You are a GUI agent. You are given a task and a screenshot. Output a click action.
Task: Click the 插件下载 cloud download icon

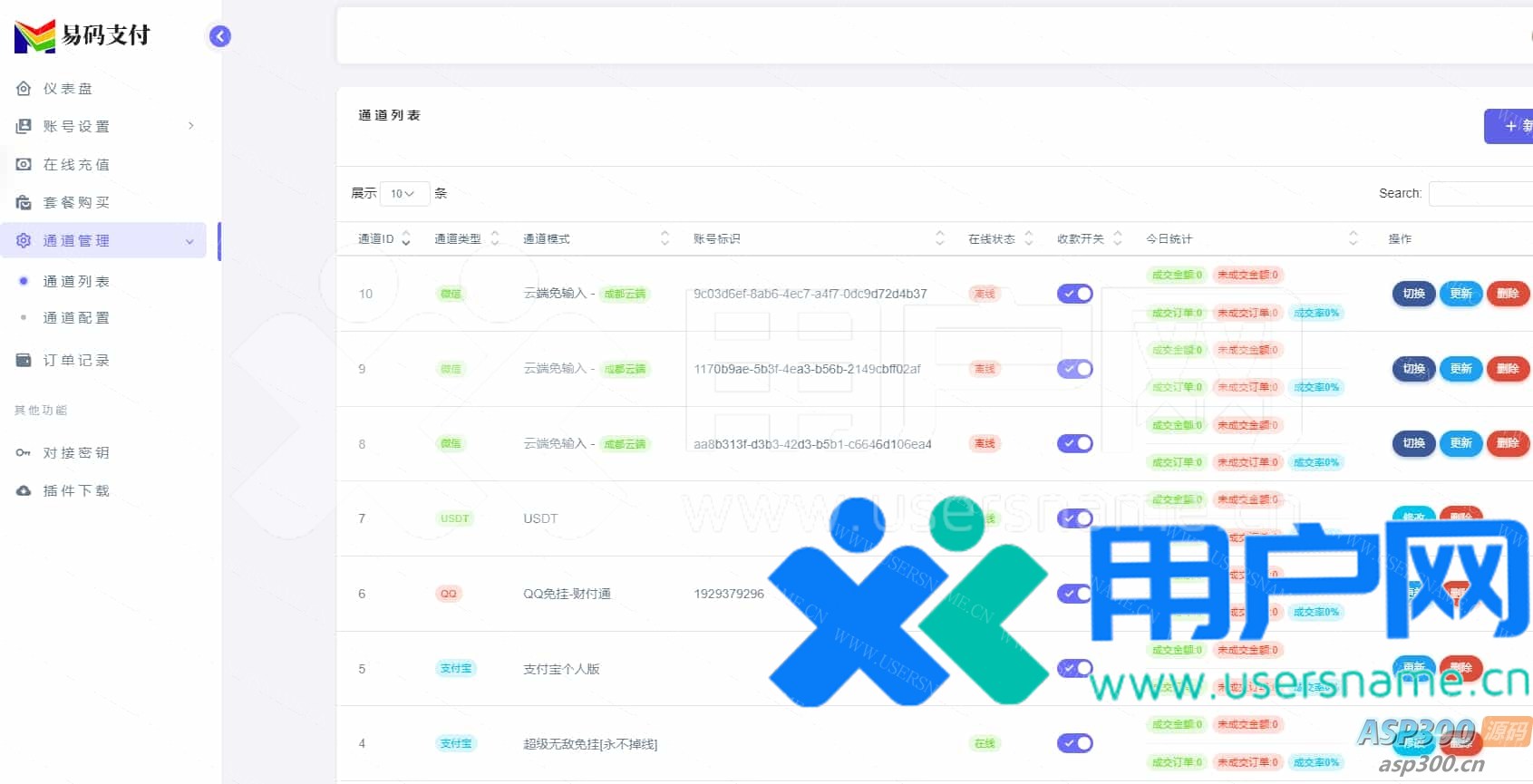[24, 490]
